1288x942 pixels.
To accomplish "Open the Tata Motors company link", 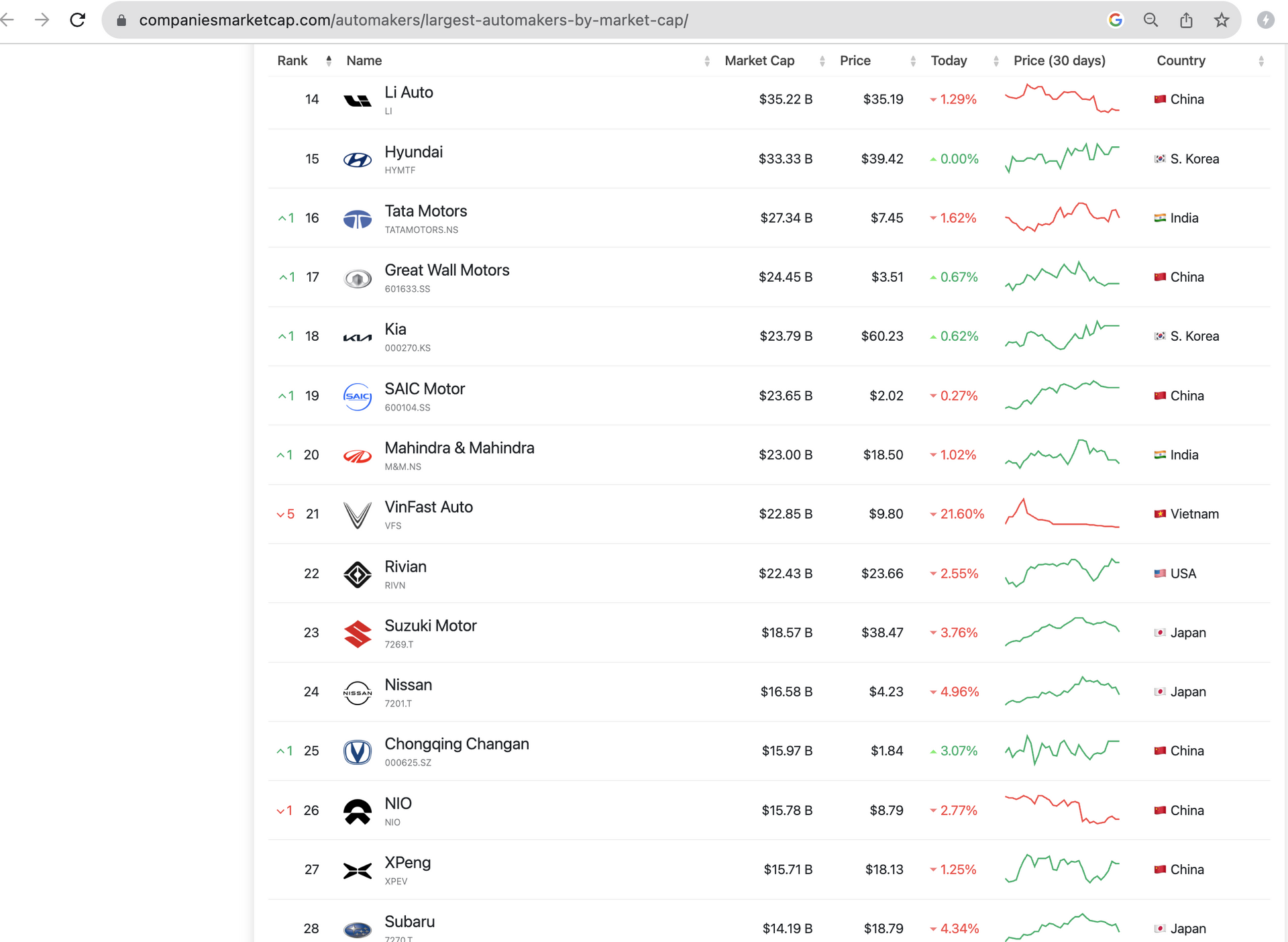I will (425, 211).
